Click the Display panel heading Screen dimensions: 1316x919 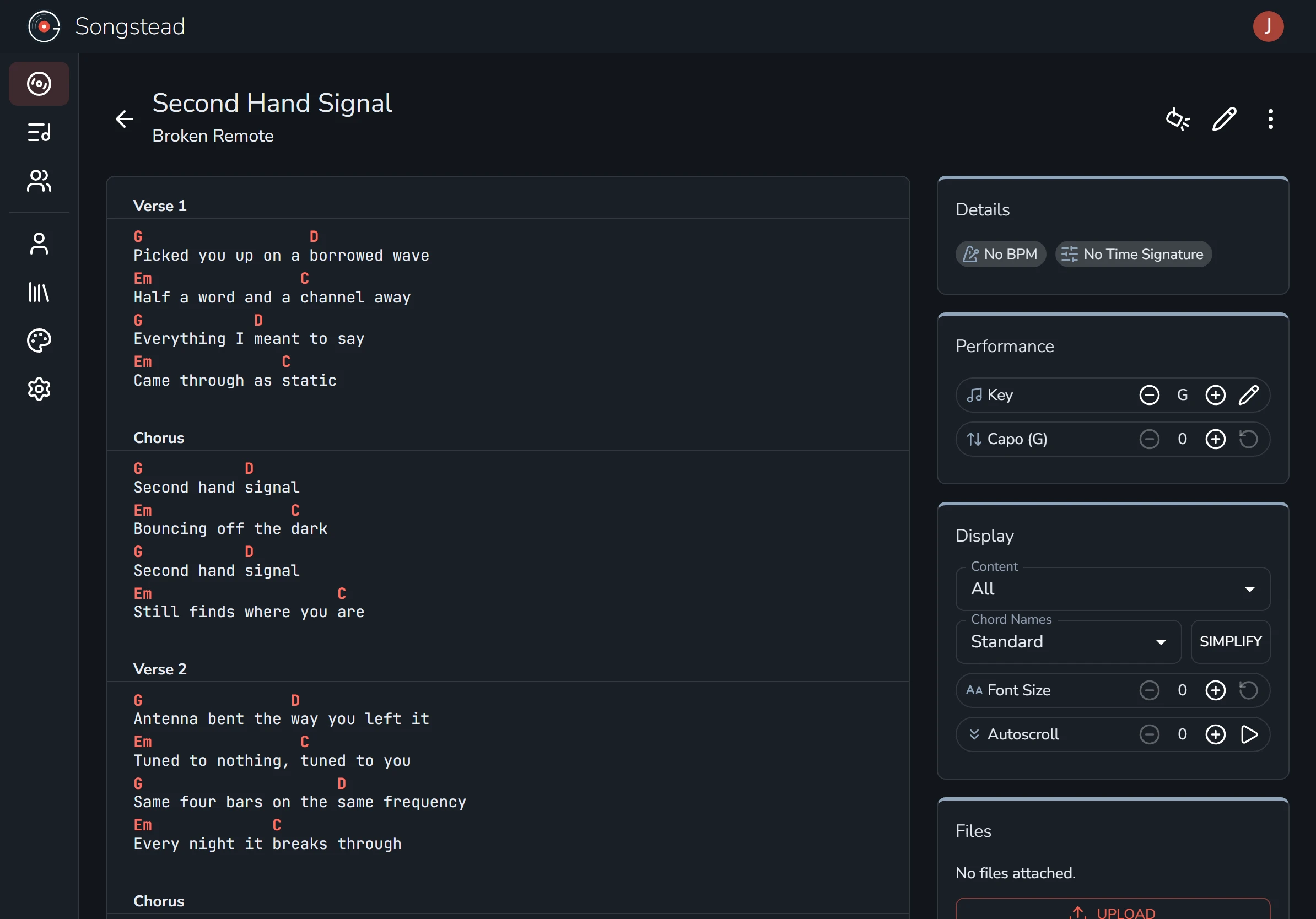[984, 535]
